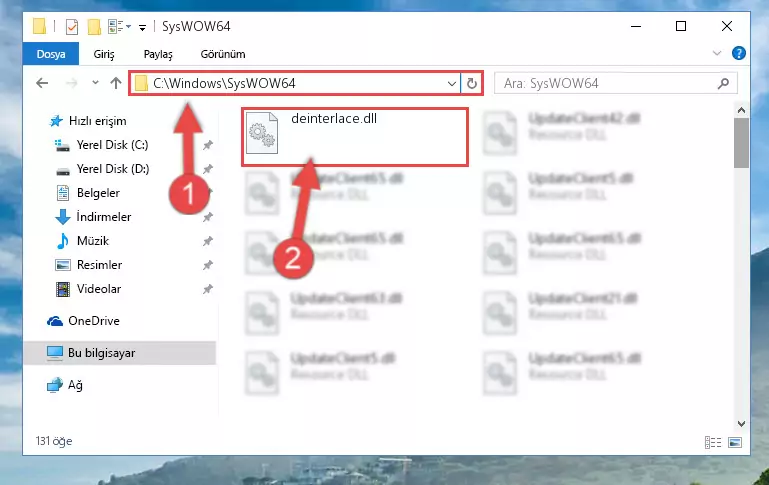This screenshot has width=769, height=485.
Task: Click the vertical scrollbar thumb
Action: [741, 143]
